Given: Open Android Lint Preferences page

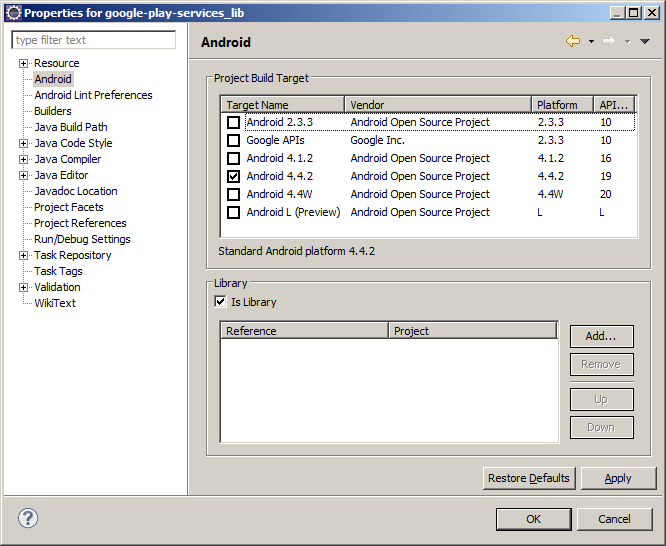Looking at the screenshot, I should [93, 95].
